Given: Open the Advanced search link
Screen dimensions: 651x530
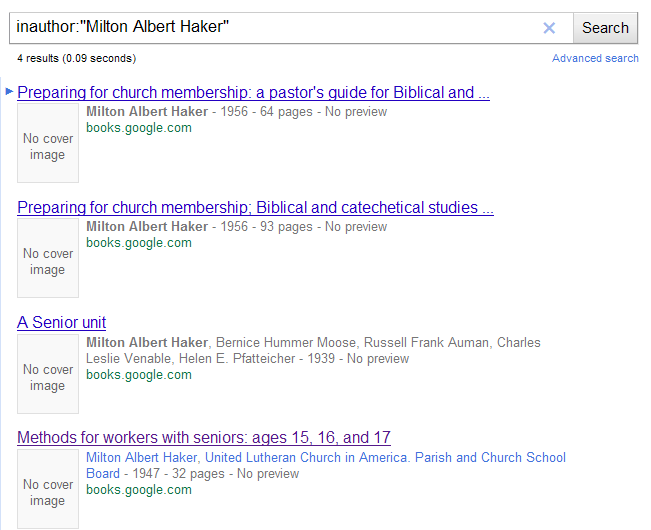Looking at the screenshot, I should 595,58.
